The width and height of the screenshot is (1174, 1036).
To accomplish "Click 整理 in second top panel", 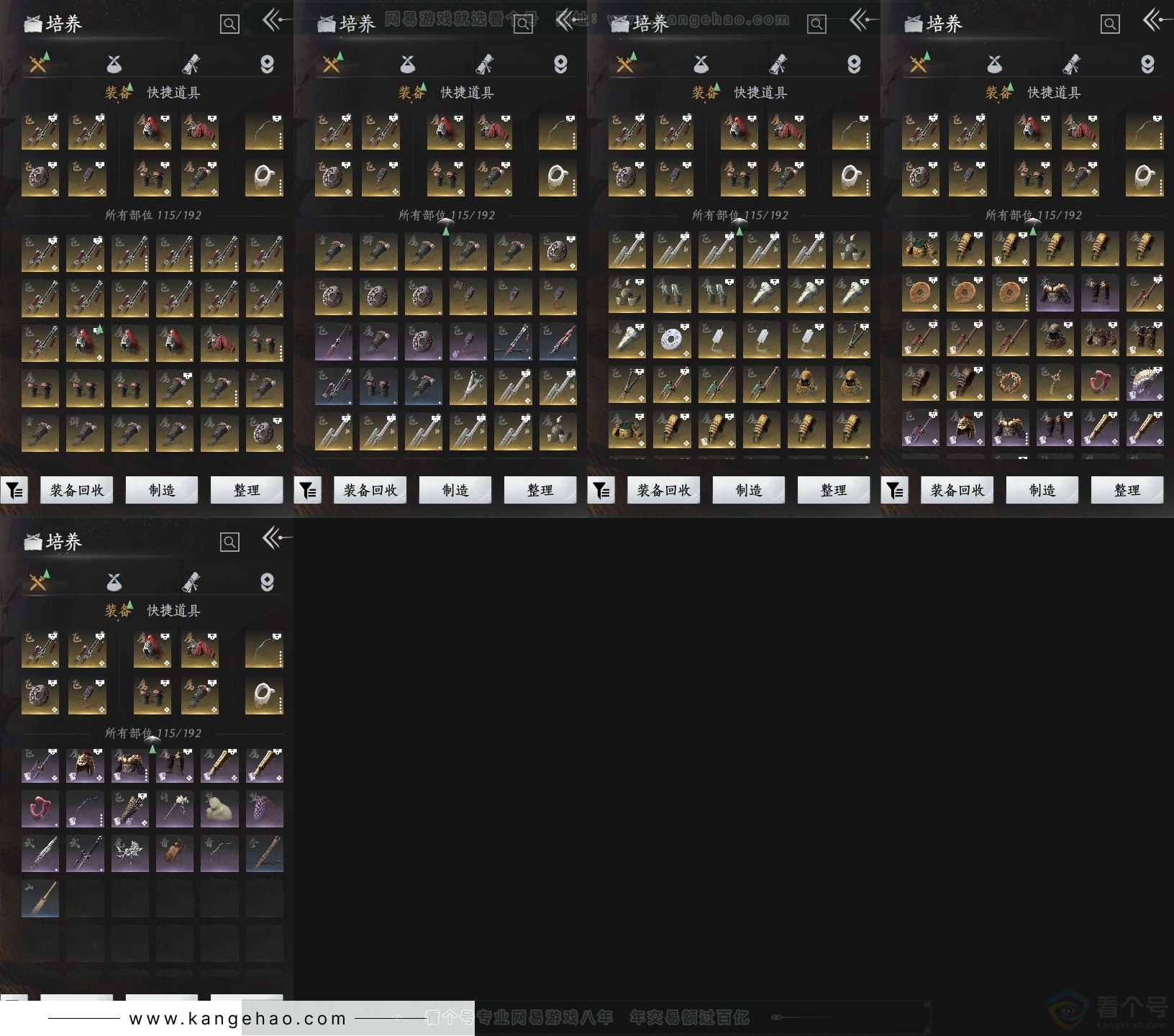I will [x=540, y=491].
